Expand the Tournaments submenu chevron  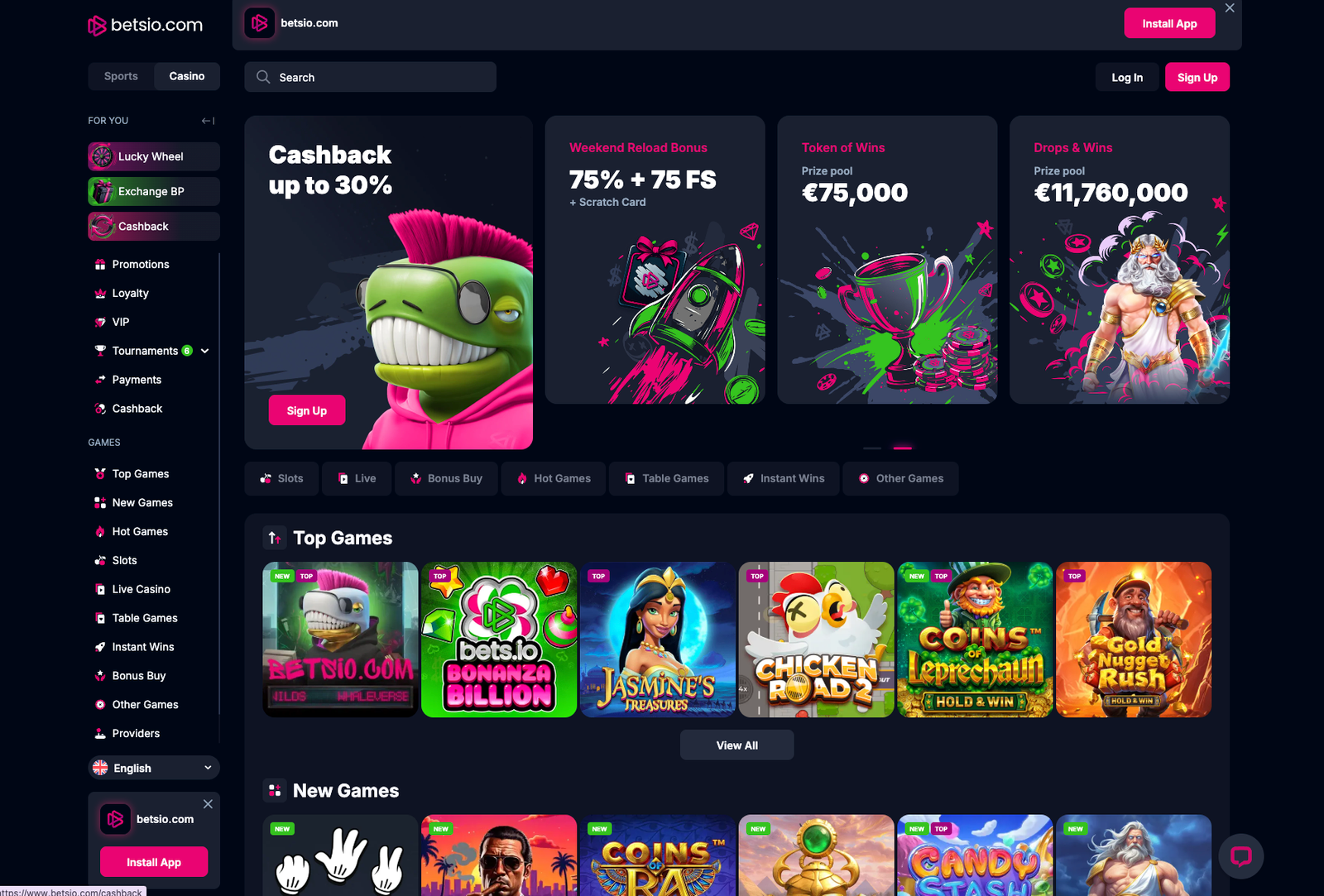coord(205,351)
